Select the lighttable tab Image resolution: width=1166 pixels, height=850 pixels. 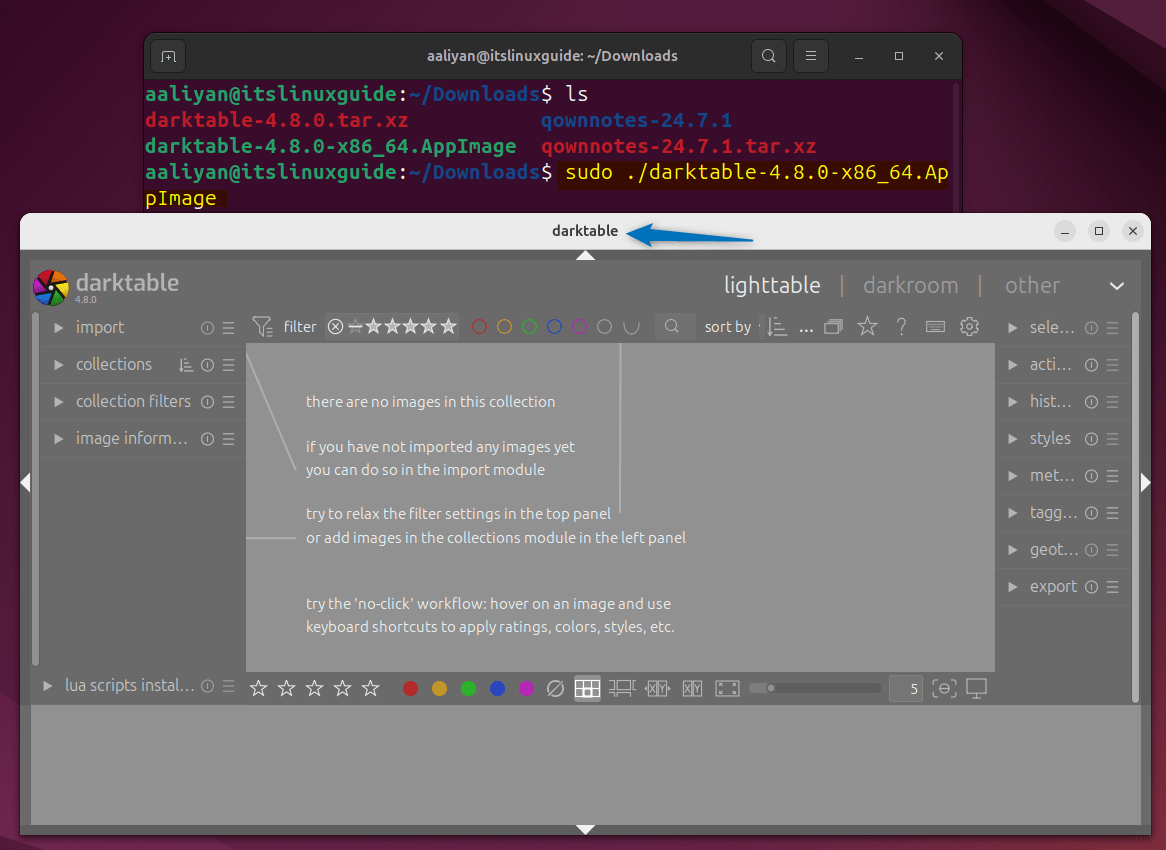(772, 285)
